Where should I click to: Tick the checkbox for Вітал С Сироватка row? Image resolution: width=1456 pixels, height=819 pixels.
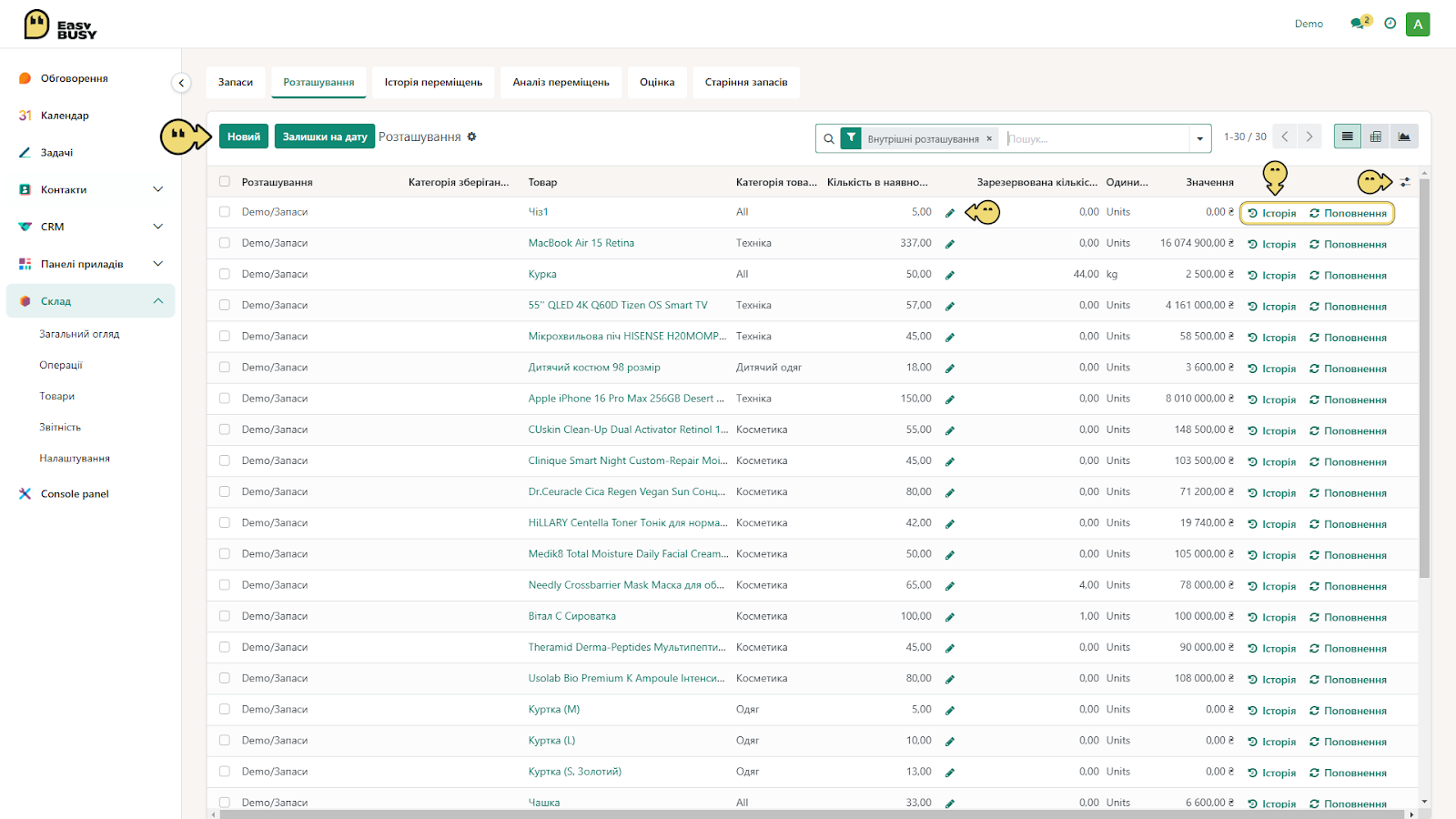tap(225, 616)
